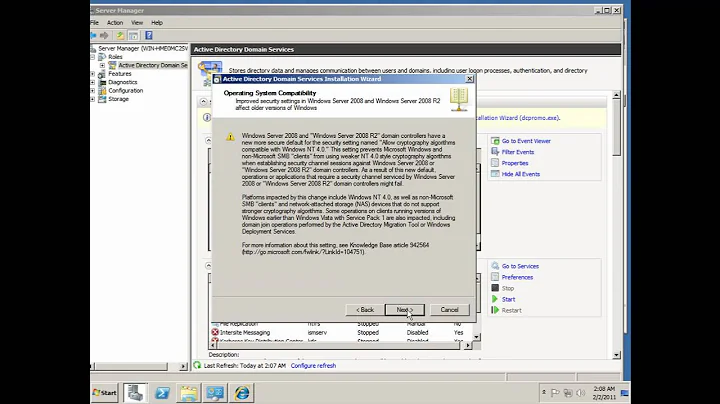Show hidden tray icons arrow

(x=544, y=393)
